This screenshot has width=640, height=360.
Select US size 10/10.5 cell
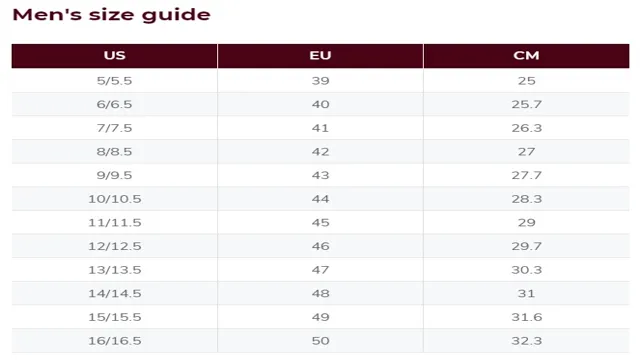coord(114,199)
